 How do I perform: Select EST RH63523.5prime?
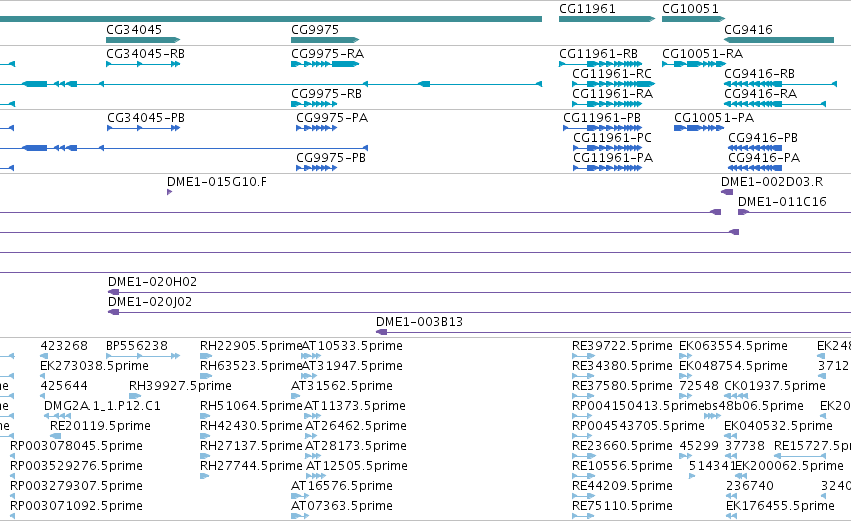pos(206,376)
